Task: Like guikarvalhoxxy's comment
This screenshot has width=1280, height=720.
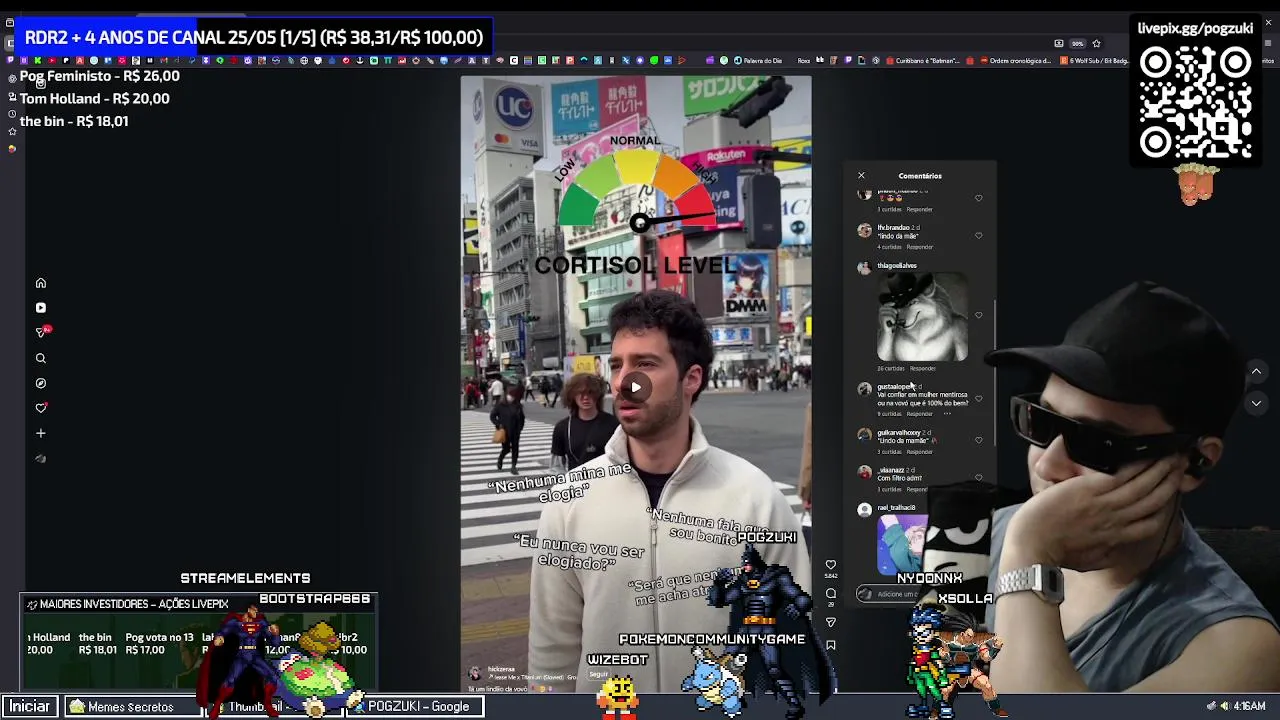Action: point(979,441)
